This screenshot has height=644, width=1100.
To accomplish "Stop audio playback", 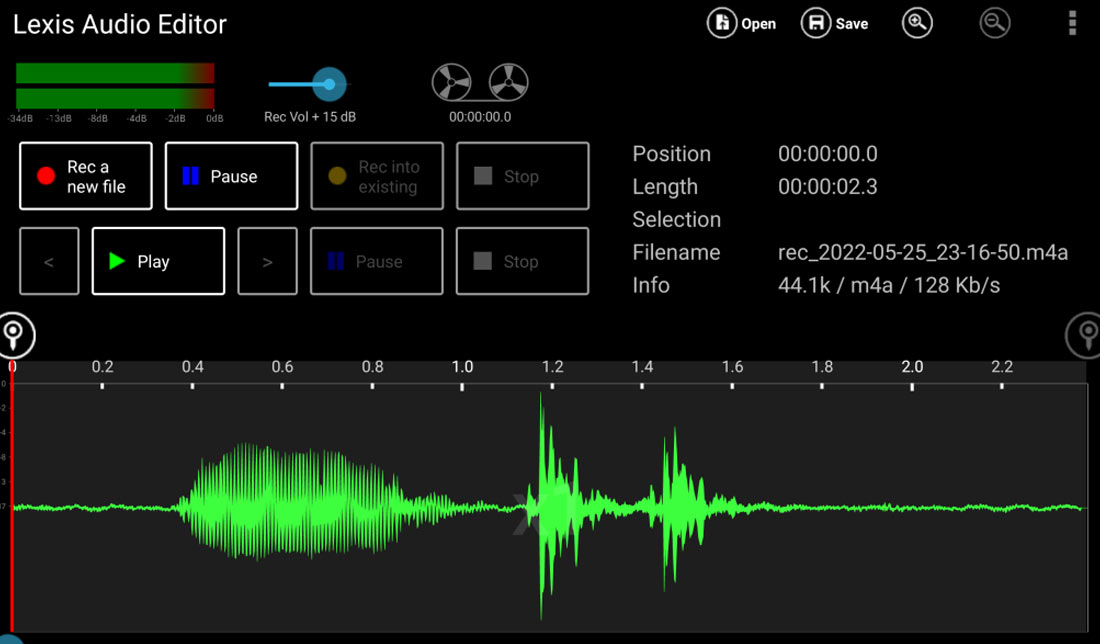I will coord(522,261).
